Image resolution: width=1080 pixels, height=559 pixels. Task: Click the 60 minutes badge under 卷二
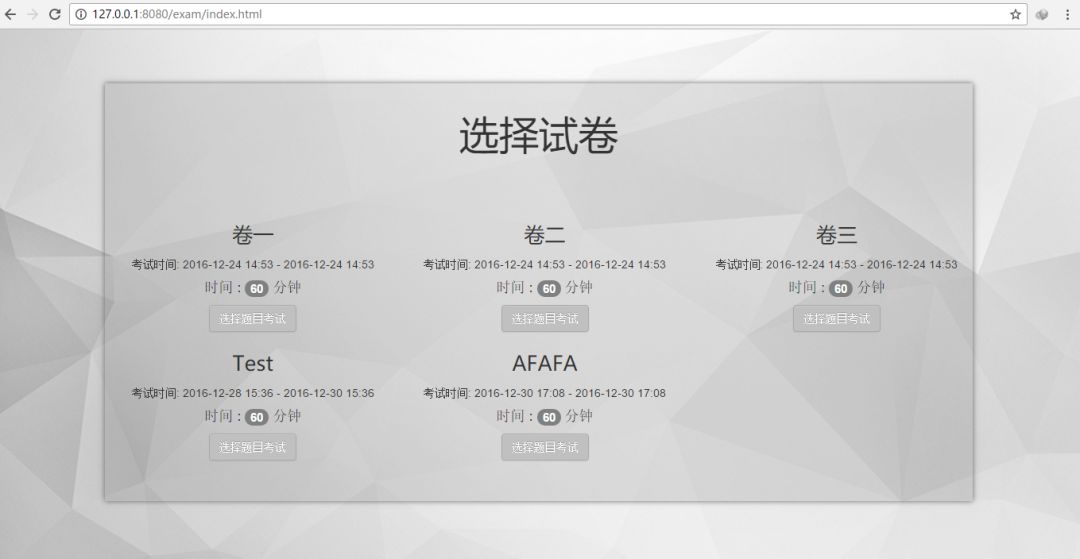point(548,288)
